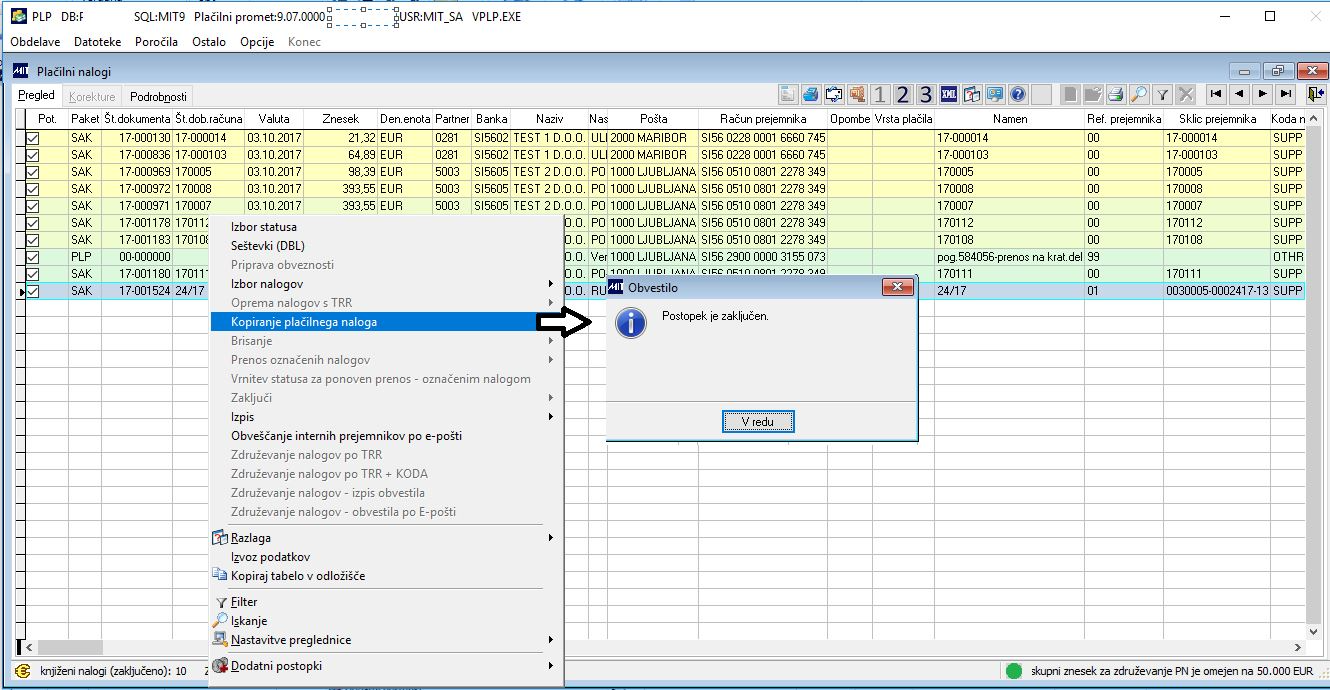Viewport: 1330px width, 690px height.
Task: Toggle the checkbox for row 17-001524
Action: coord(33,291)
